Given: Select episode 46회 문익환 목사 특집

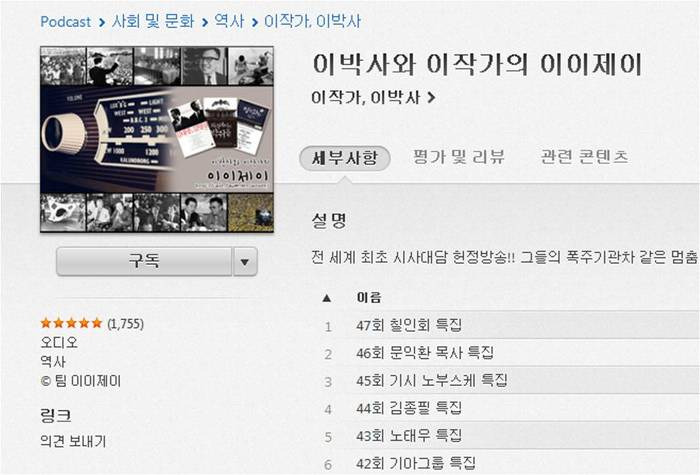Looking at the screenshot, I should point(510,353).
